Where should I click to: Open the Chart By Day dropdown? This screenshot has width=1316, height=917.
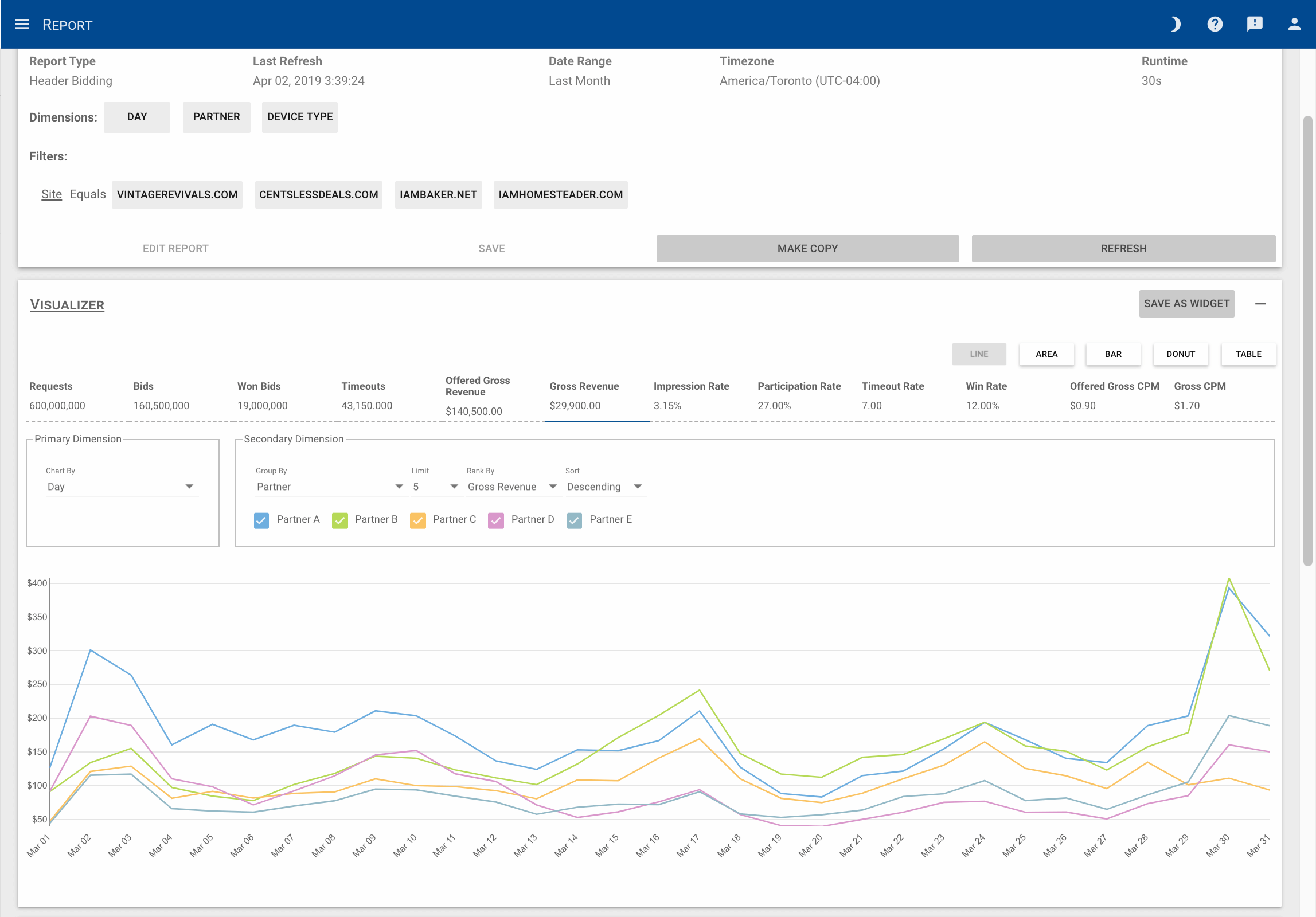click(x=190, y=486)
